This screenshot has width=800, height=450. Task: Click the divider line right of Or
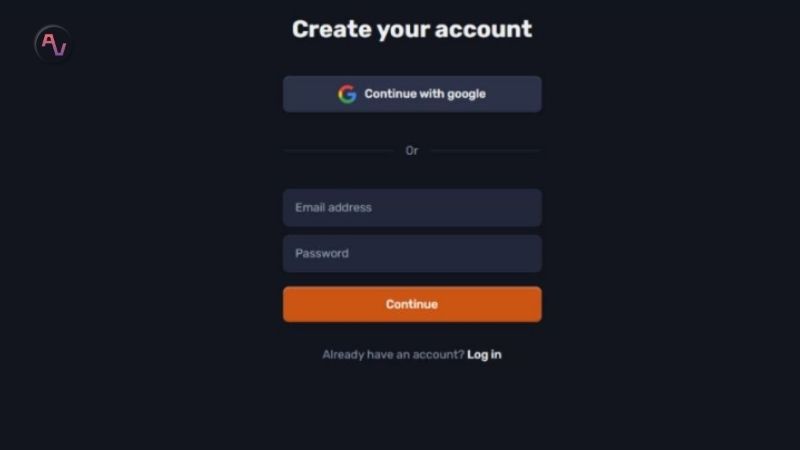486,151
